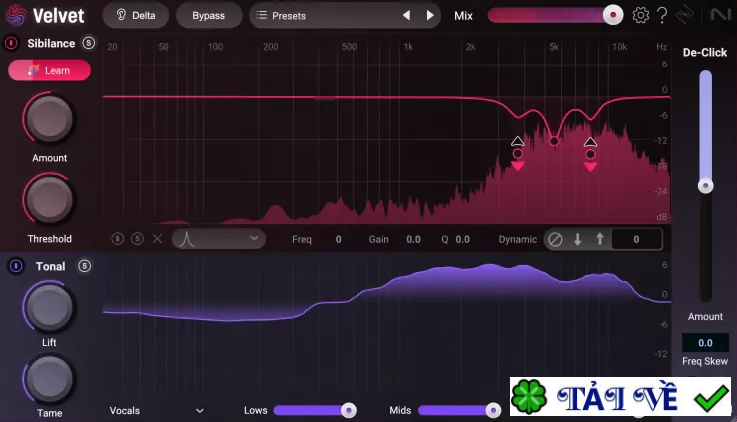Screen dimensions: 737x422
Task: Open the Presets menu
Action: [345, 16]
